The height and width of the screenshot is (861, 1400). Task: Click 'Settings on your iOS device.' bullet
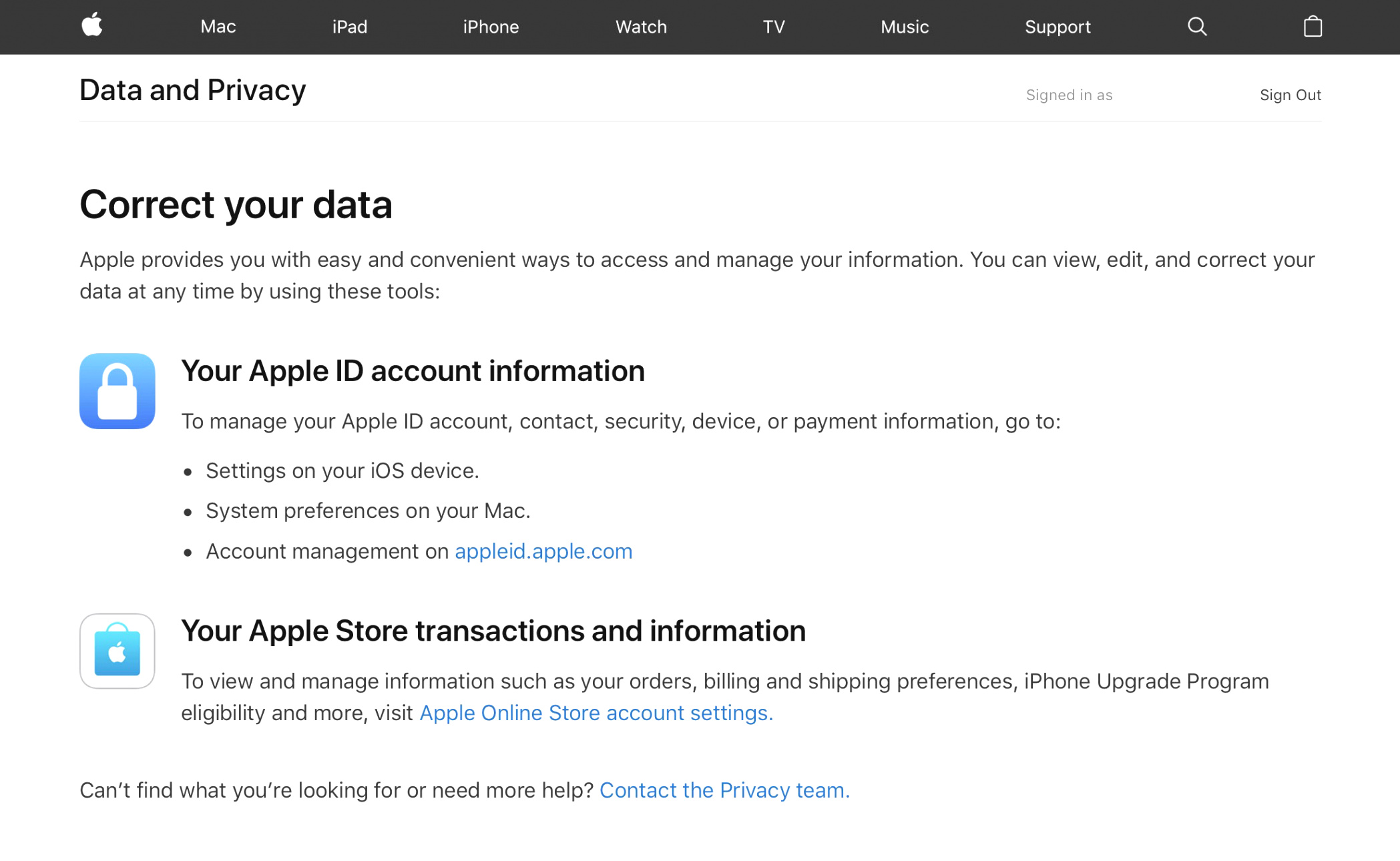pos(342,471)
